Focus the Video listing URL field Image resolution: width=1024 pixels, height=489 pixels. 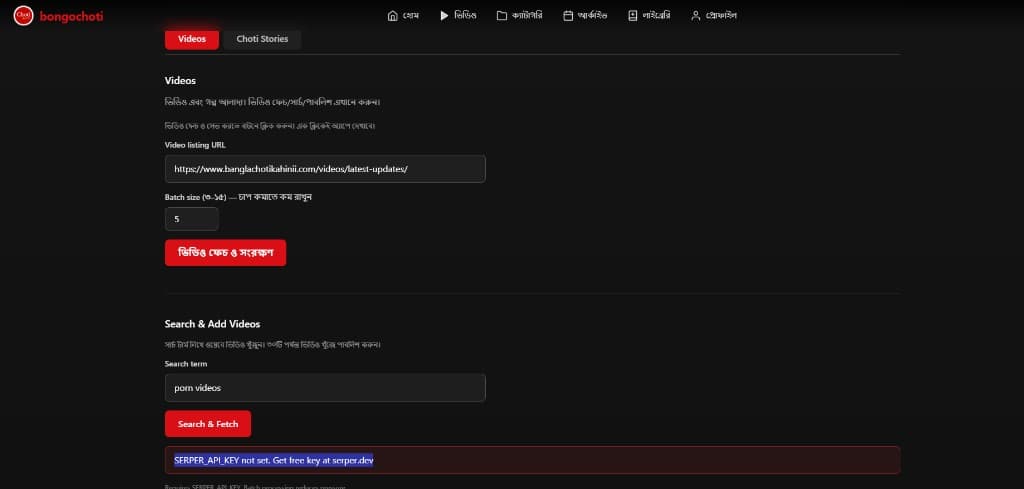tap(325, 169)
